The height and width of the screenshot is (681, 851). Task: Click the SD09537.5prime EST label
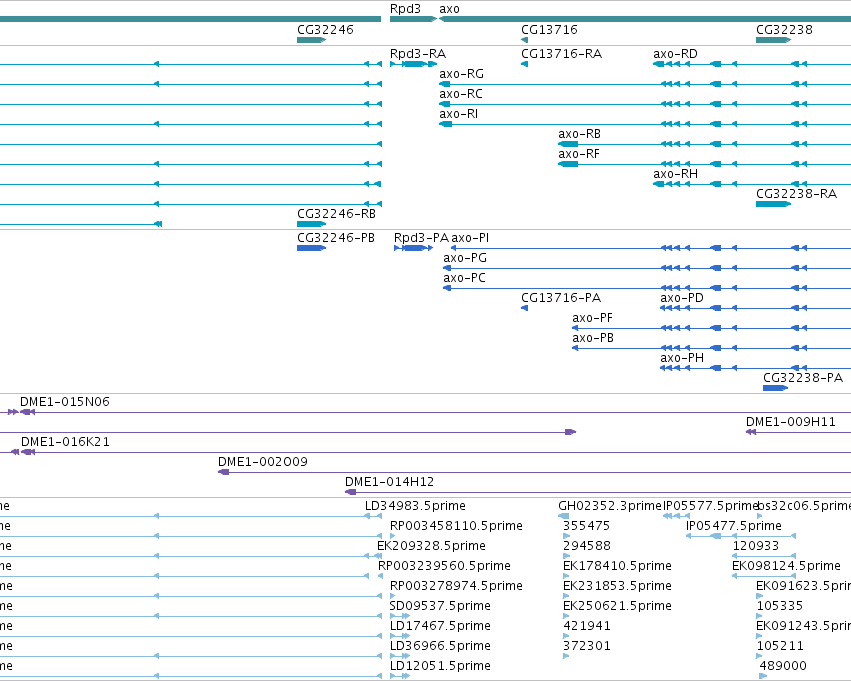pos(440,606)
